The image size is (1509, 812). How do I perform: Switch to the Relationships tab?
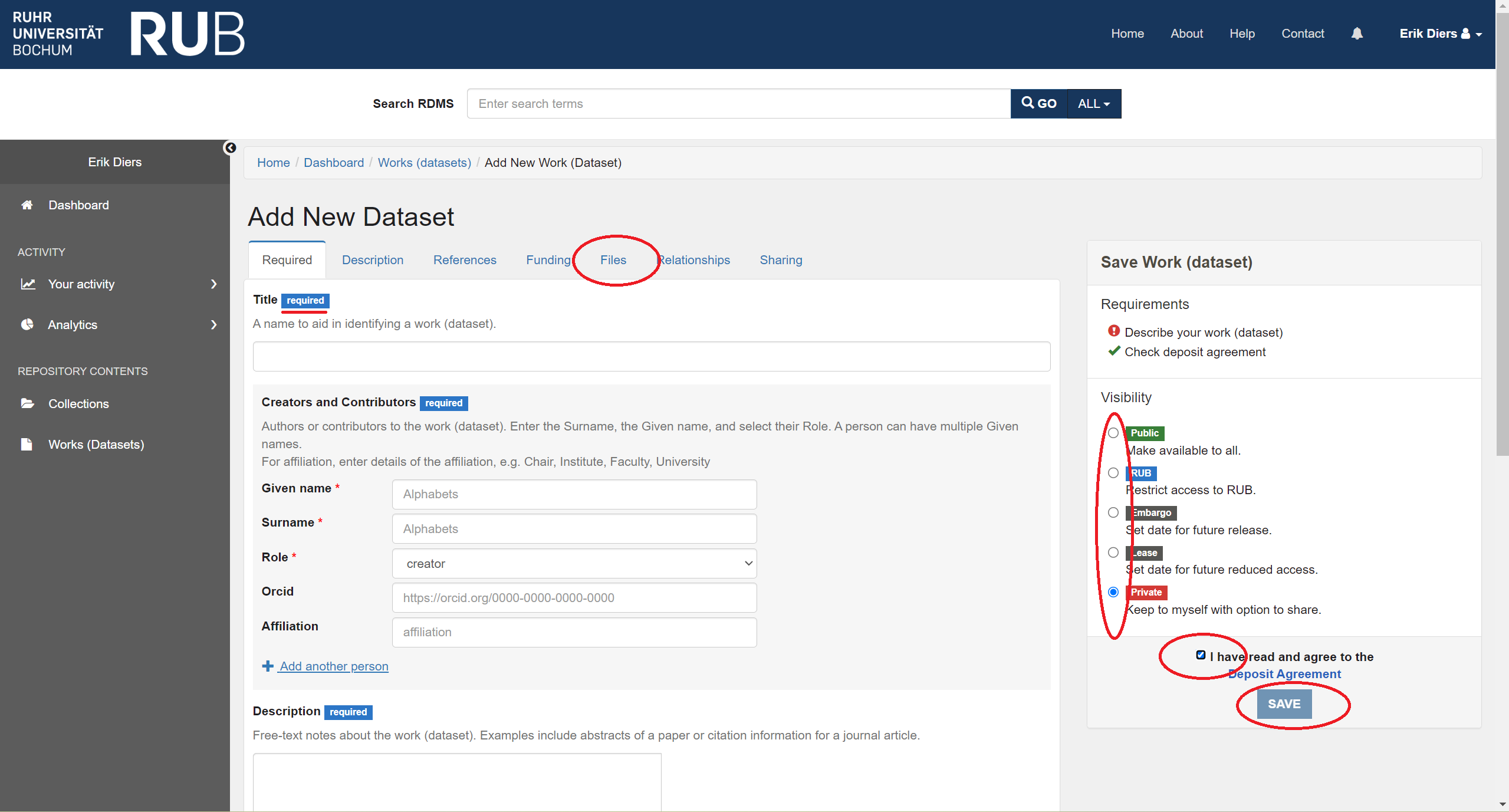[x=694, y=260]
